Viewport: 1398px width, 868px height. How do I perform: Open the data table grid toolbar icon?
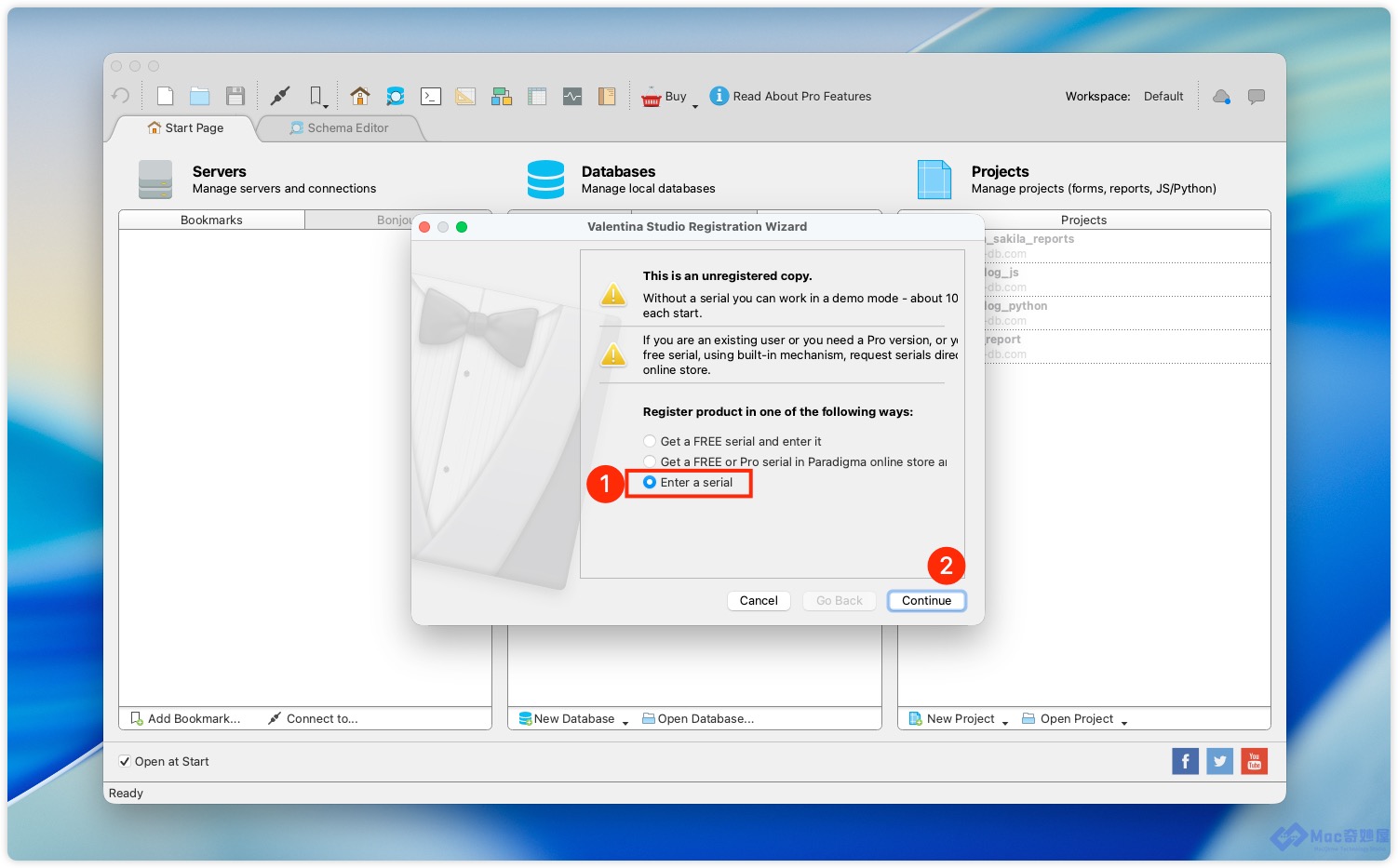coord(537,96)
